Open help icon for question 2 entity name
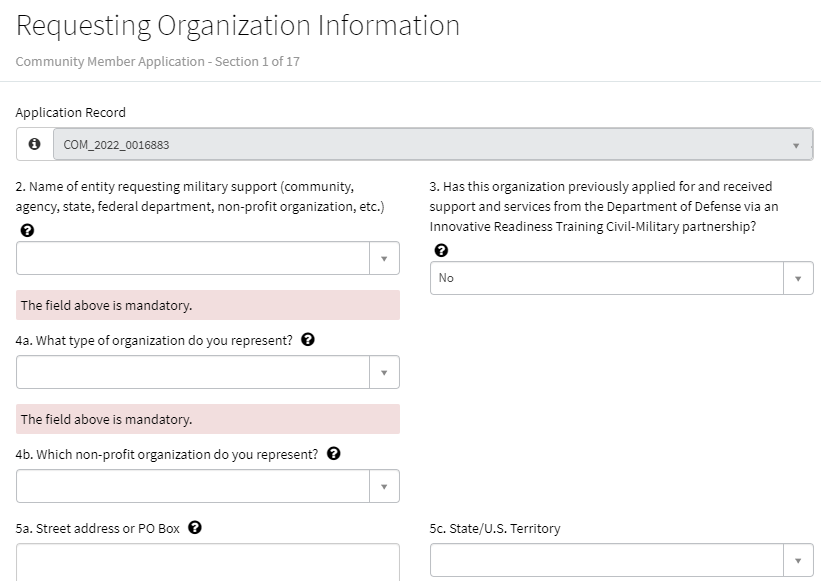821x581 pixels. pos(26,230)
